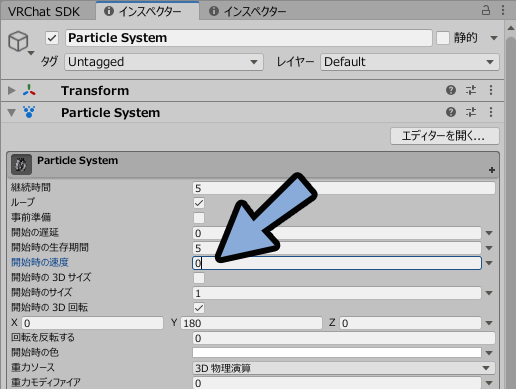Screen dimensions: 516x389
Task: Open 3D rotation mode dropdown arrow
Action: [x=489, y=323]
